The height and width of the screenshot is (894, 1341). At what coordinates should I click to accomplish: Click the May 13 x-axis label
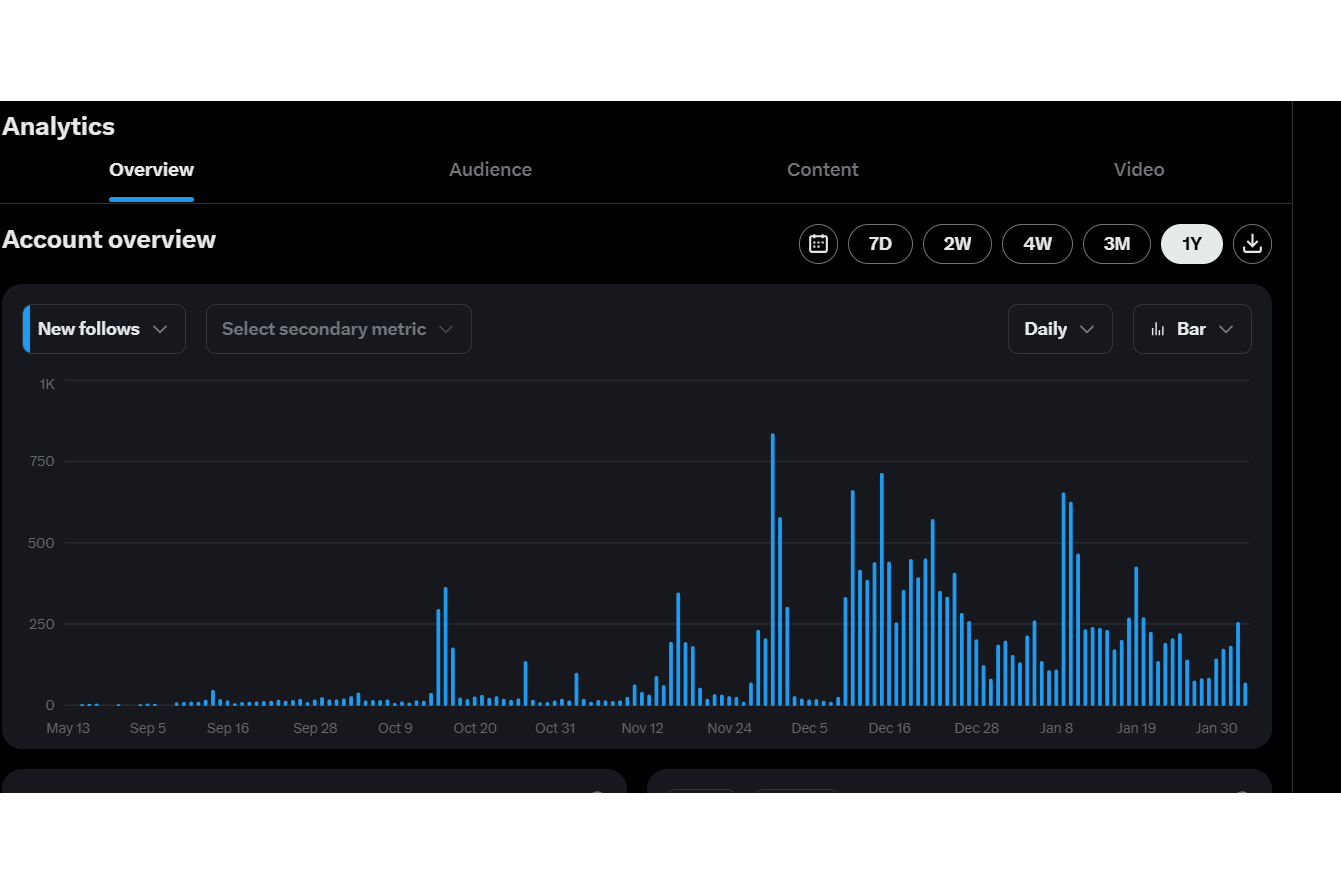pyautogui.click(x=68, y=728)
